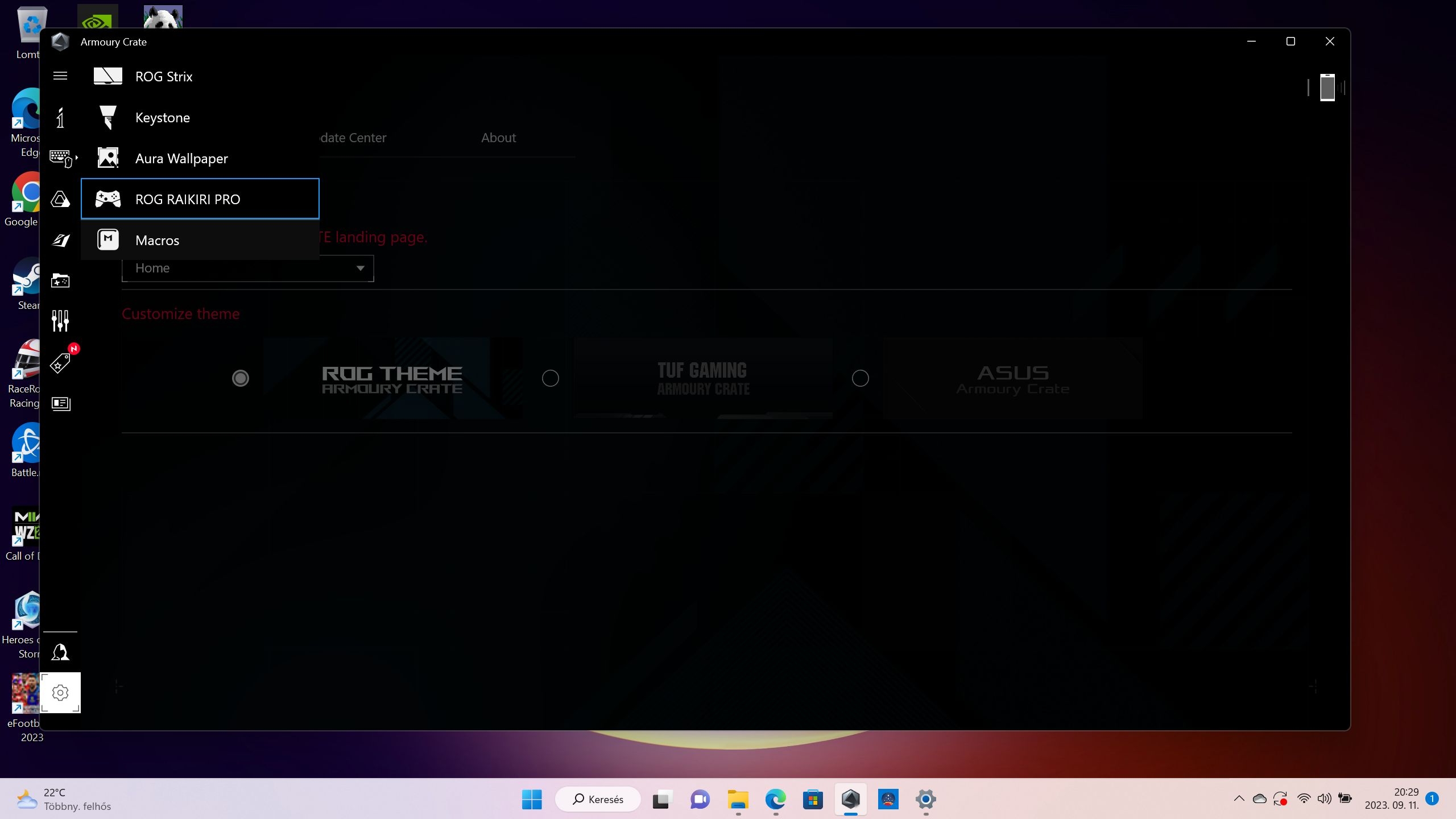The width and height of the screenshot is (1456, 819).
Task: Open the clock and date panel
Action: click(x=1392, y=799)
